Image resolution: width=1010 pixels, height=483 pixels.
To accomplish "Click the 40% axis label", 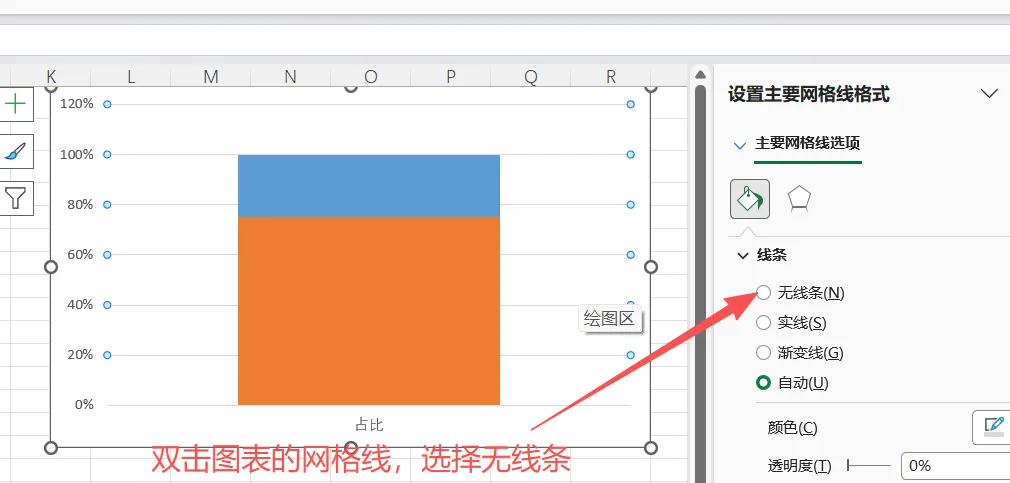I will (81, 305).
